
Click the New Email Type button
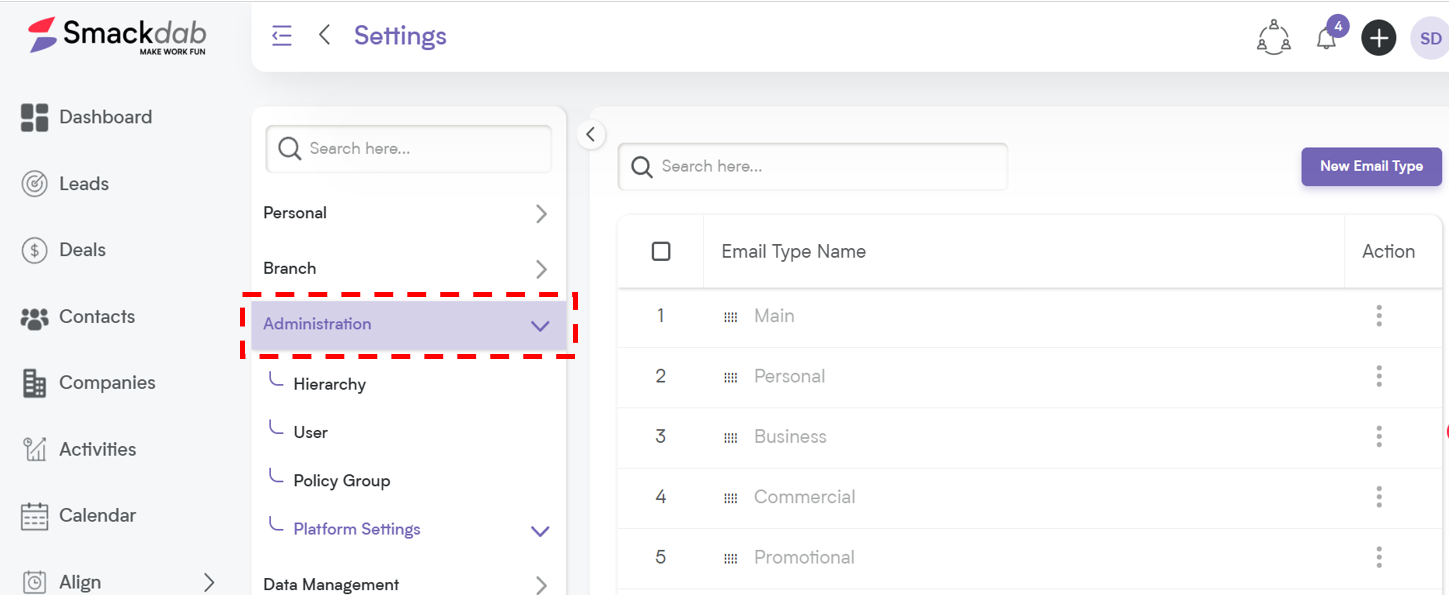coord(1371,167)
